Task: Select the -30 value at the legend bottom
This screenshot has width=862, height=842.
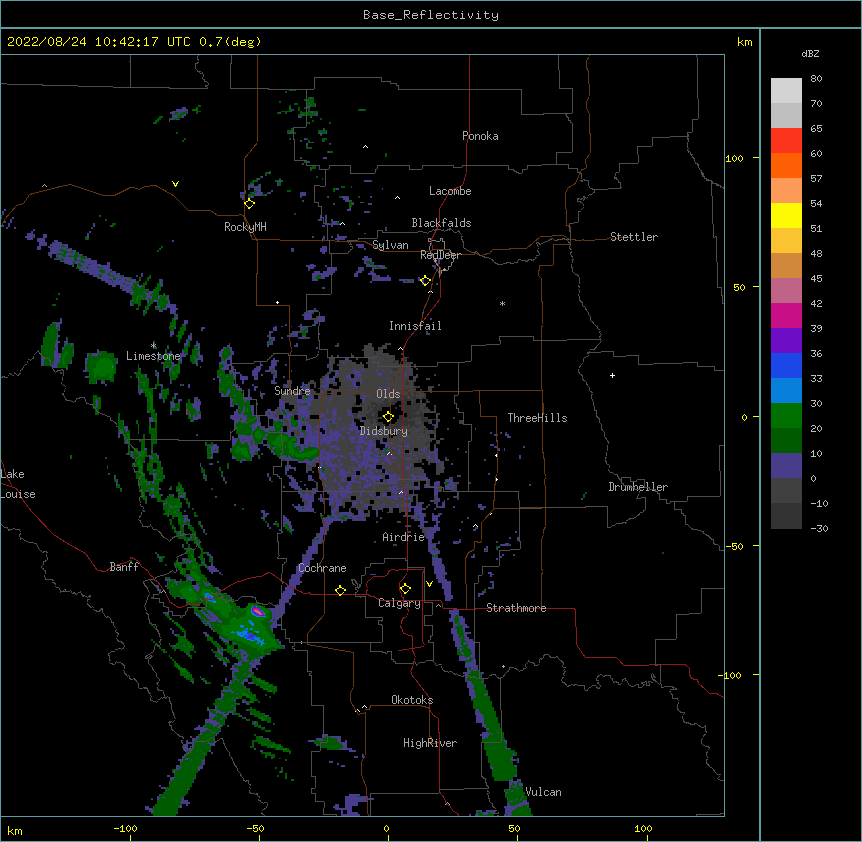Action: (819, 528)
